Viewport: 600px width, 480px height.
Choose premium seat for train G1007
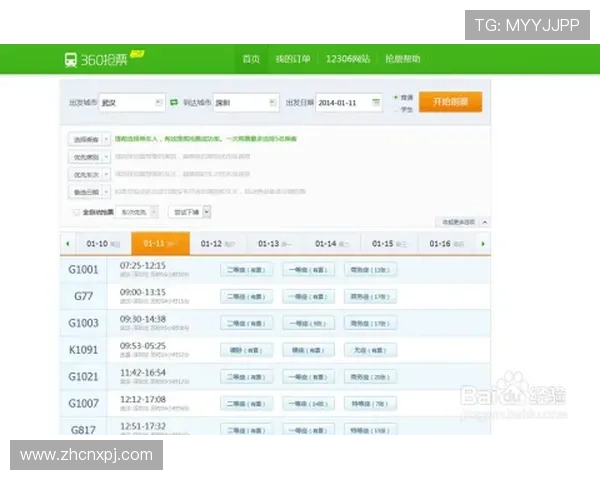point(370,403)
